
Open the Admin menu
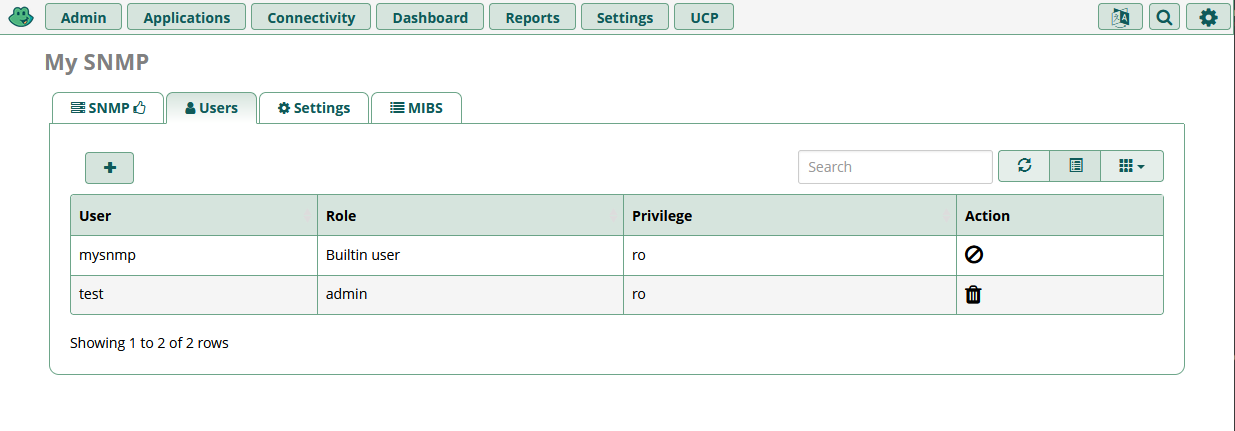point(84,17)
